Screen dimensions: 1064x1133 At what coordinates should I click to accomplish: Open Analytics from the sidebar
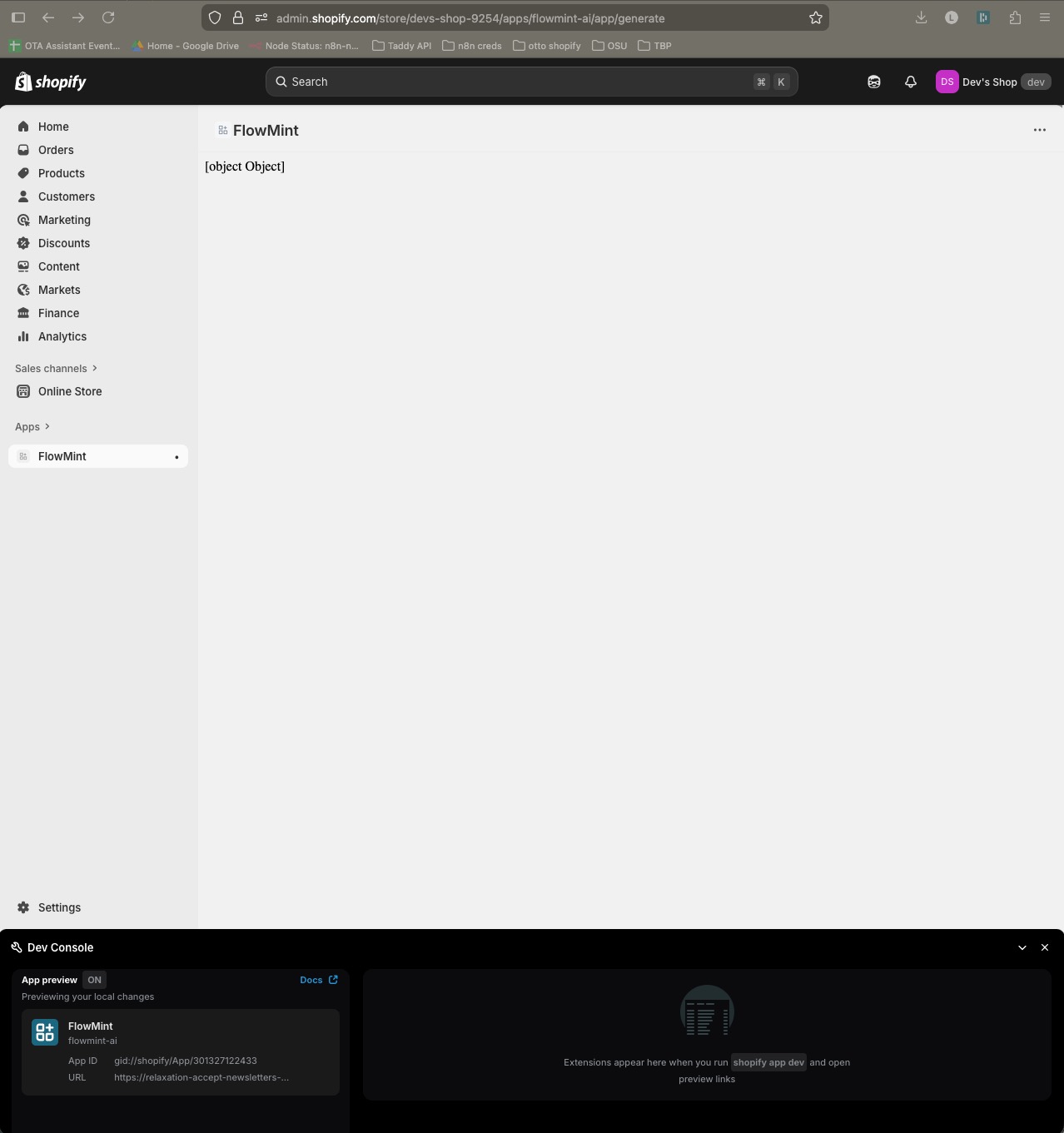pos(62,335)
